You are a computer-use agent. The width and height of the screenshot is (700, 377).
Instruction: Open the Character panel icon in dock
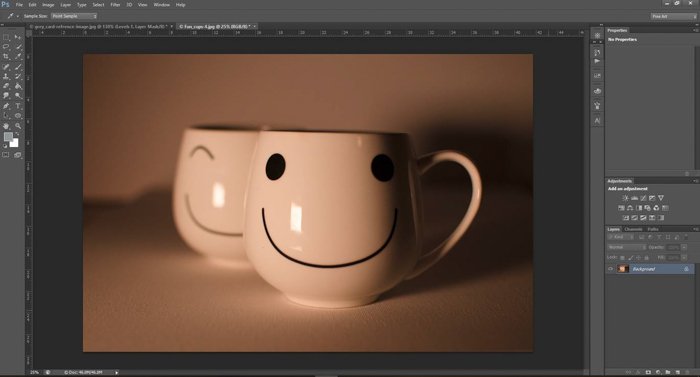pos(597,121)
